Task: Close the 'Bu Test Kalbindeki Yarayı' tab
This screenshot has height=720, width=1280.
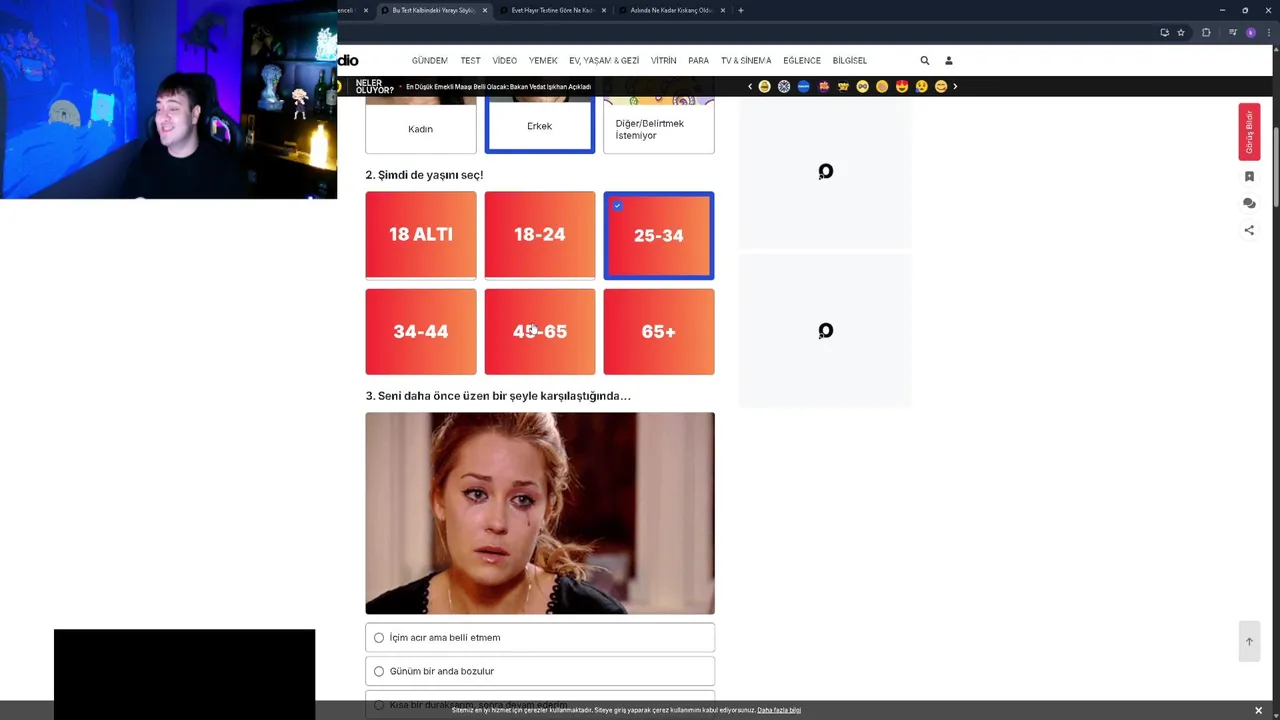Action: (x=485, y=10)
